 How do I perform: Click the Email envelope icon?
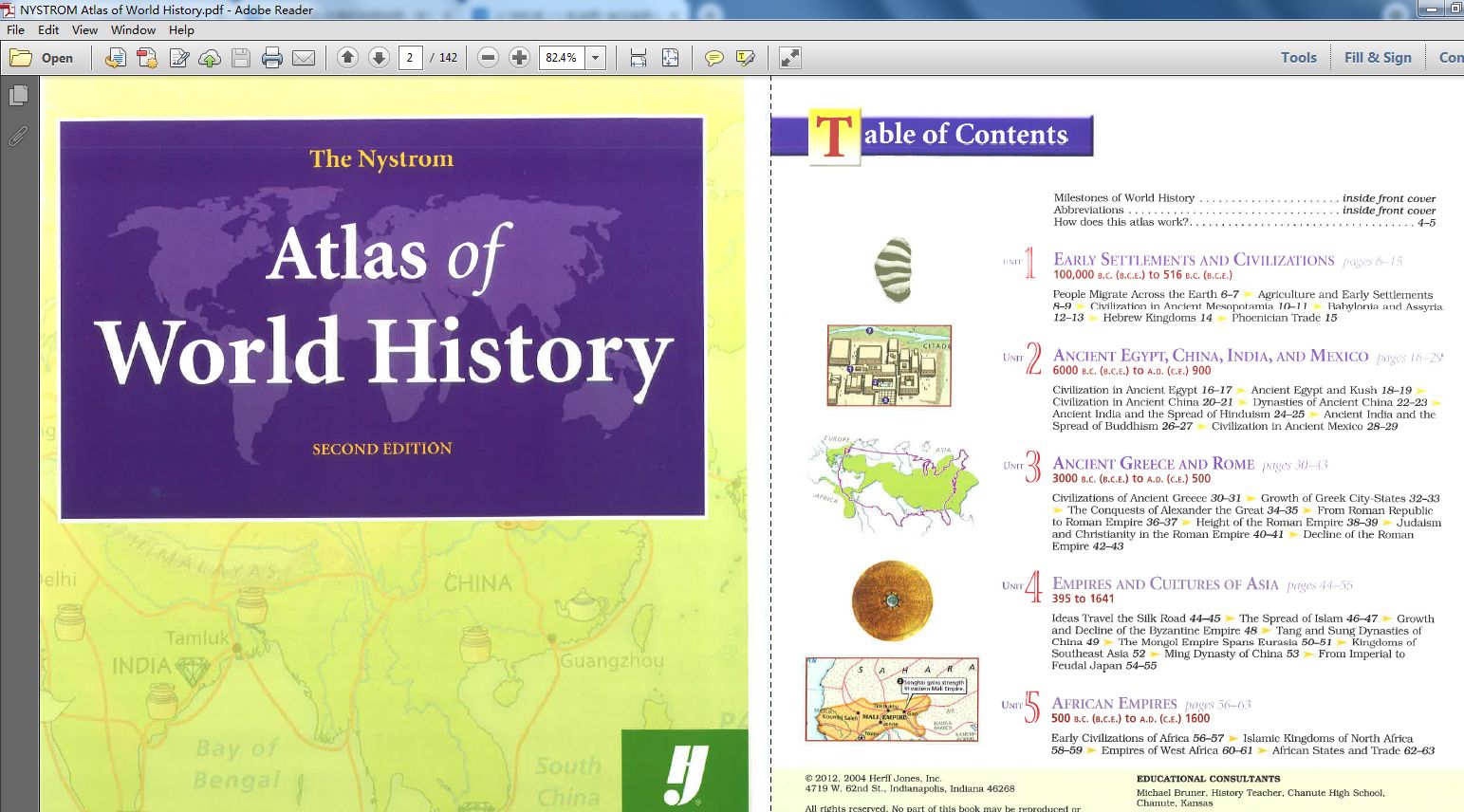pos(304,58)
